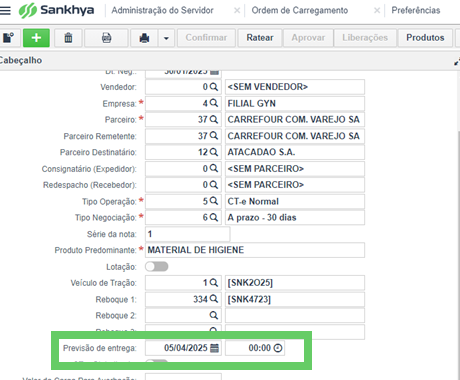Click the Aprovar button

308,38
